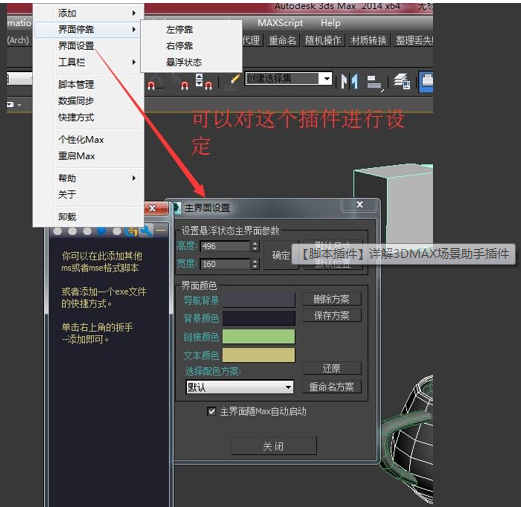This screenshot has width=521, height=507.
Task: Toggle the Angle Snap magnet icon
Action: pos(184,86)
